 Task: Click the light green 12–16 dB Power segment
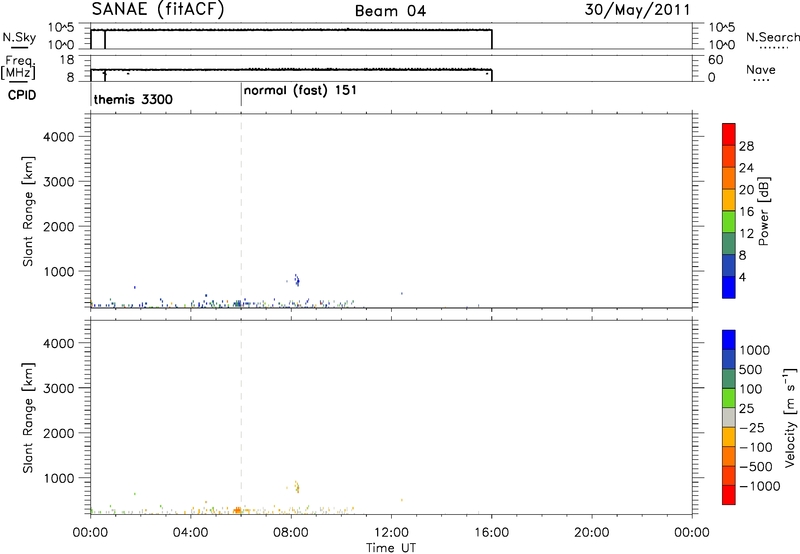point(729,222)
